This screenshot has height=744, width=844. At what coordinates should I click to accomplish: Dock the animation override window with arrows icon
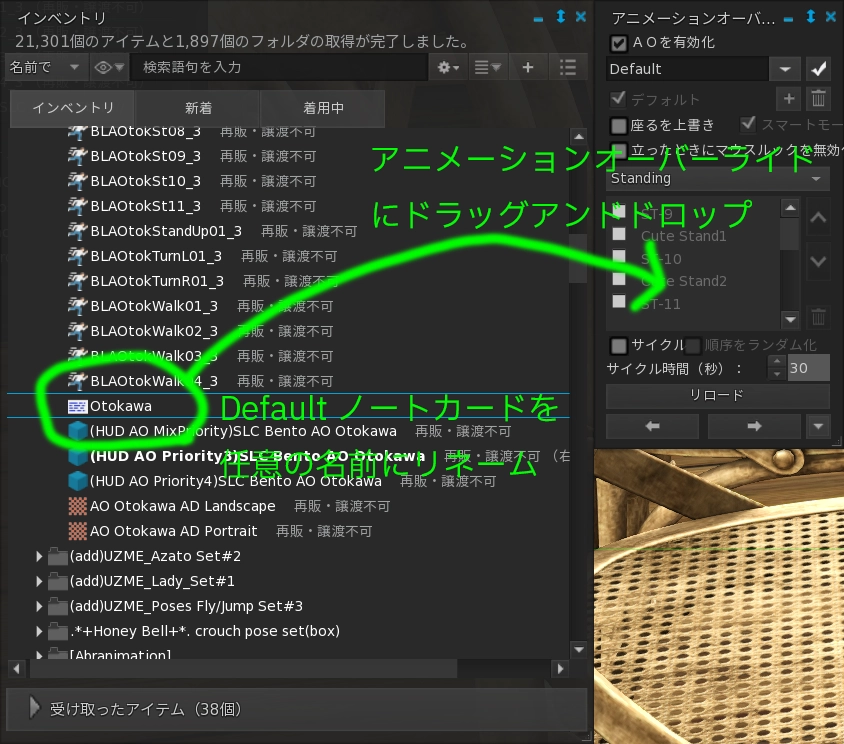point(811,17)
